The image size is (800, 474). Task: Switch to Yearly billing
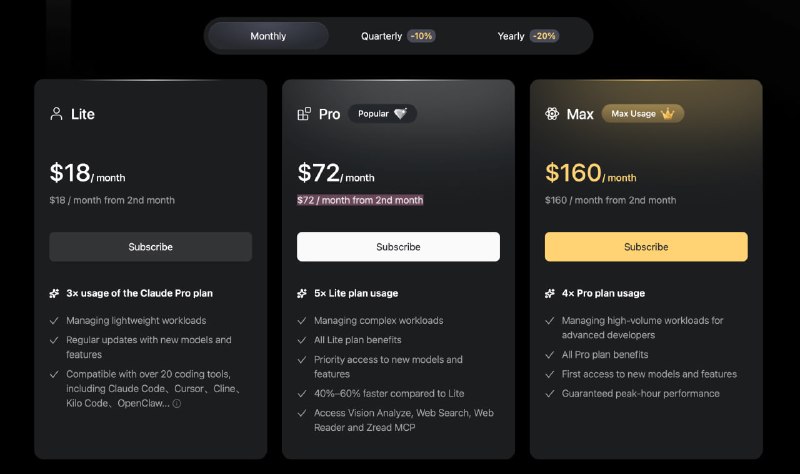click(511, 36)
